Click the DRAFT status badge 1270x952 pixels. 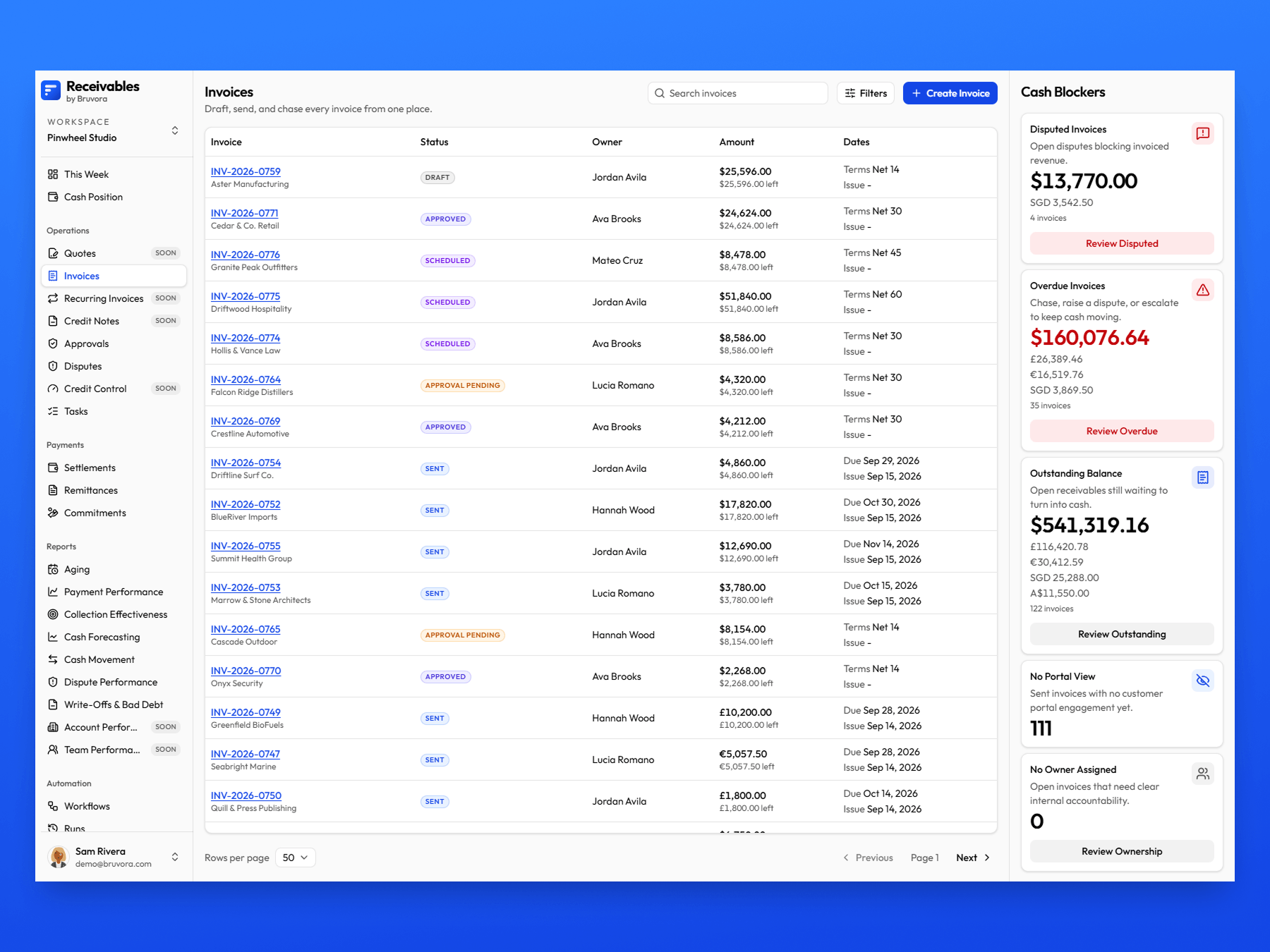(x=437, y=178)
